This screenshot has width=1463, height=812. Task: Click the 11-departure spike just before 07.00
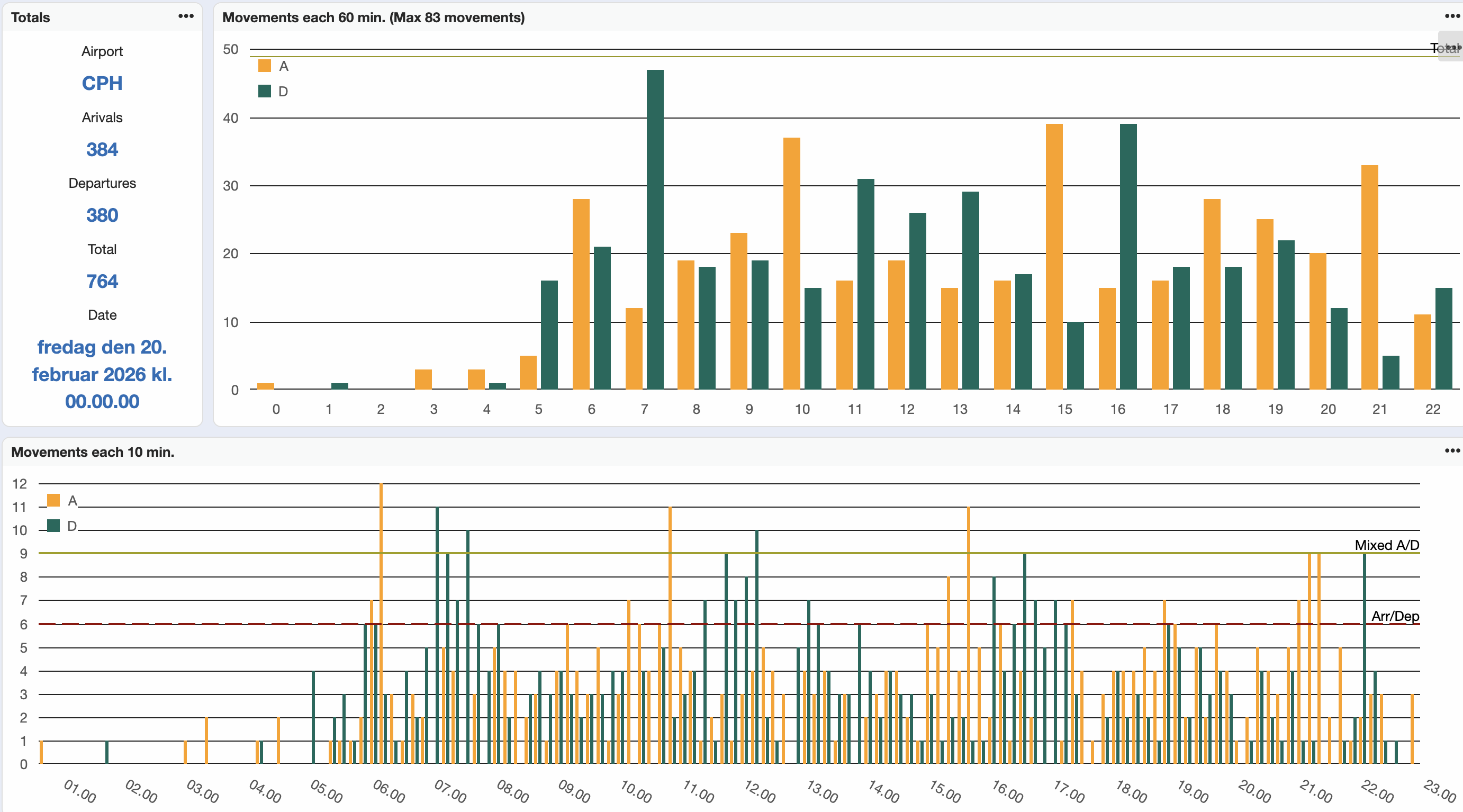point(437,635)
